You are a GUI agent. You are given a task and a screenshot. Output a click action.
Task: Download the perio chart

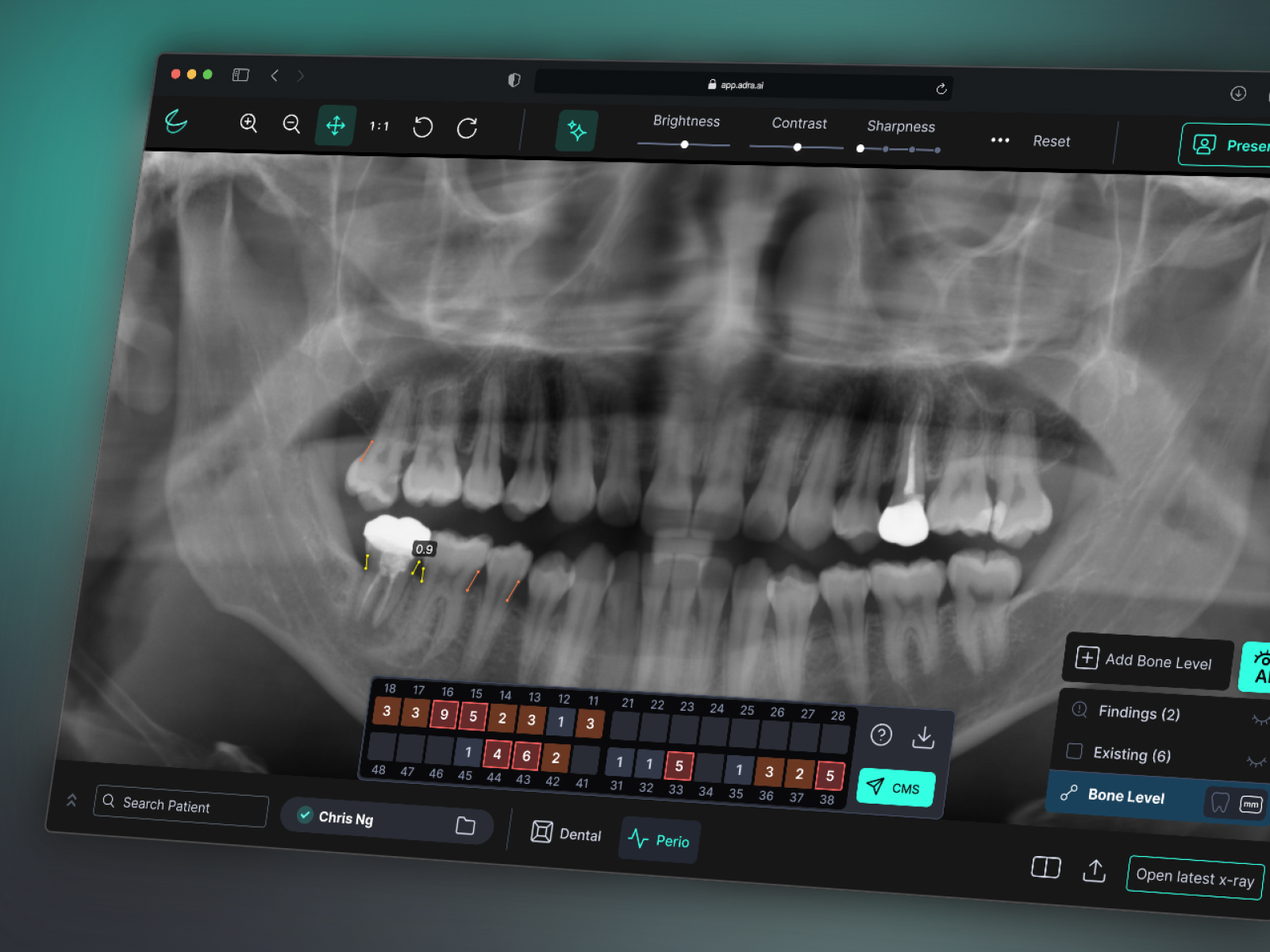point(923,738)
